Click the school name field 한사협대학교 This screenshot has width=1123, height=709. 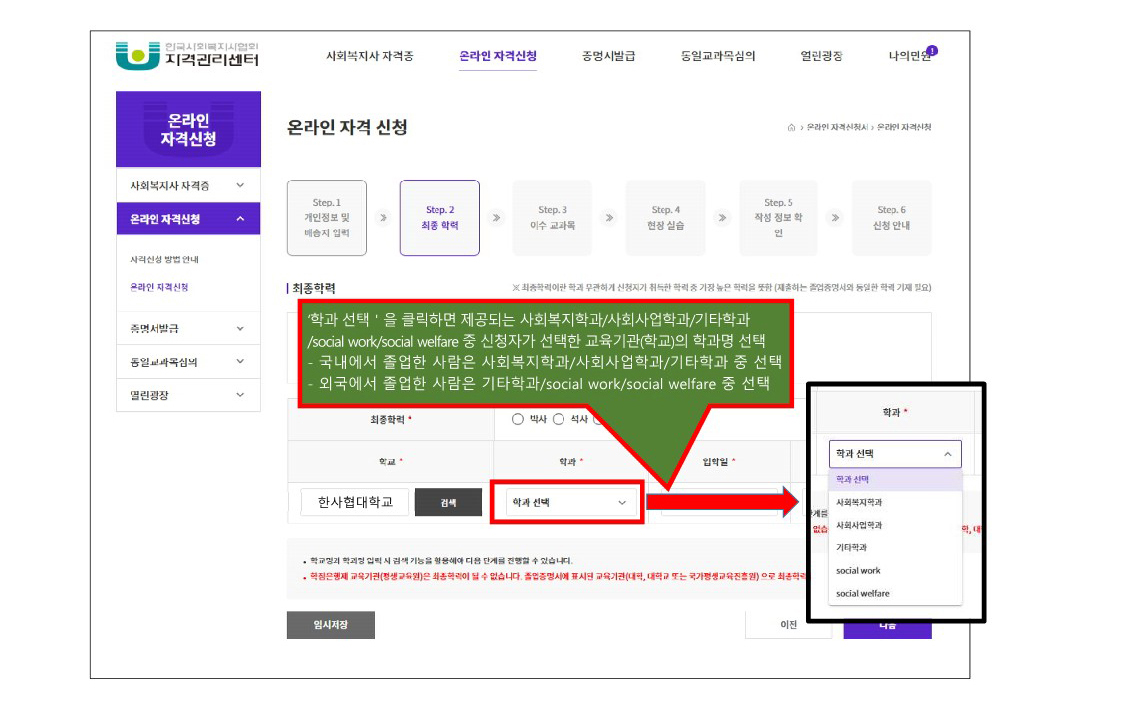pyautogui.click(x=355, y=502)
